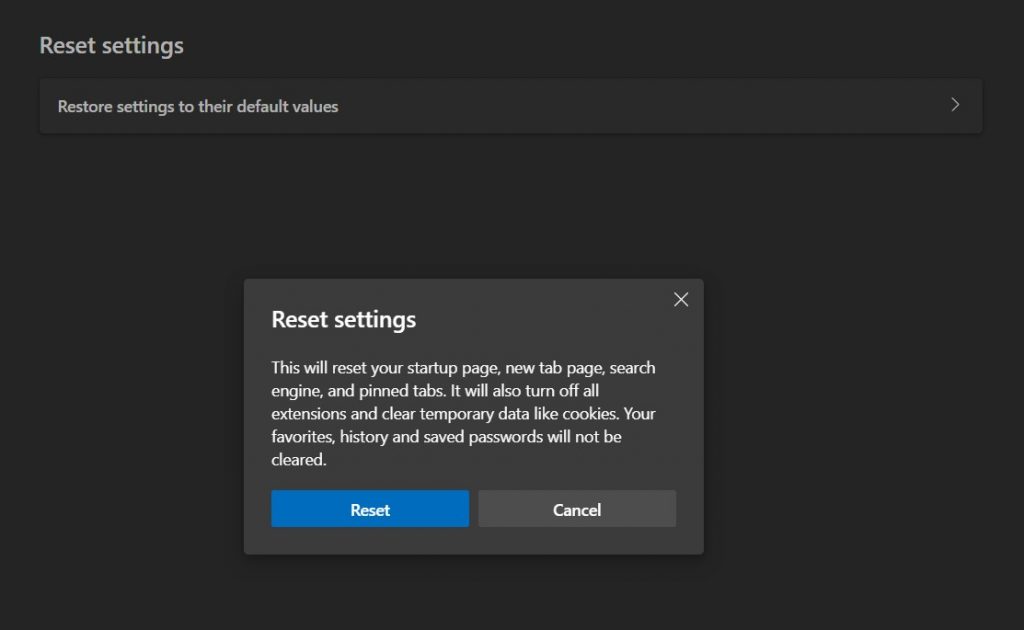Click the word "extensions" in dialog text

click(x=309, y=414)
